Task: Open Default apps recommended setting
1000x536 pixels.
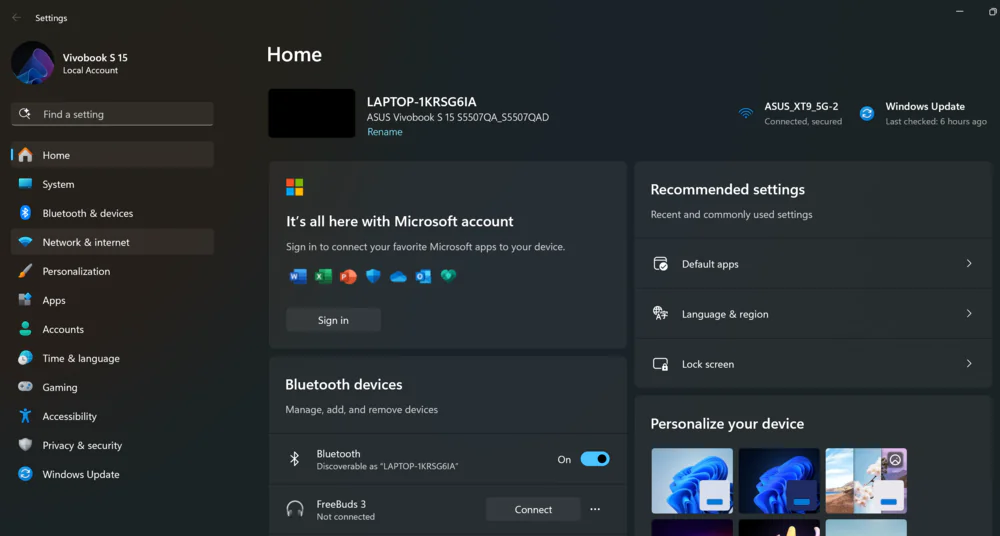Action: pyautogui.click(x=813, y=264)
